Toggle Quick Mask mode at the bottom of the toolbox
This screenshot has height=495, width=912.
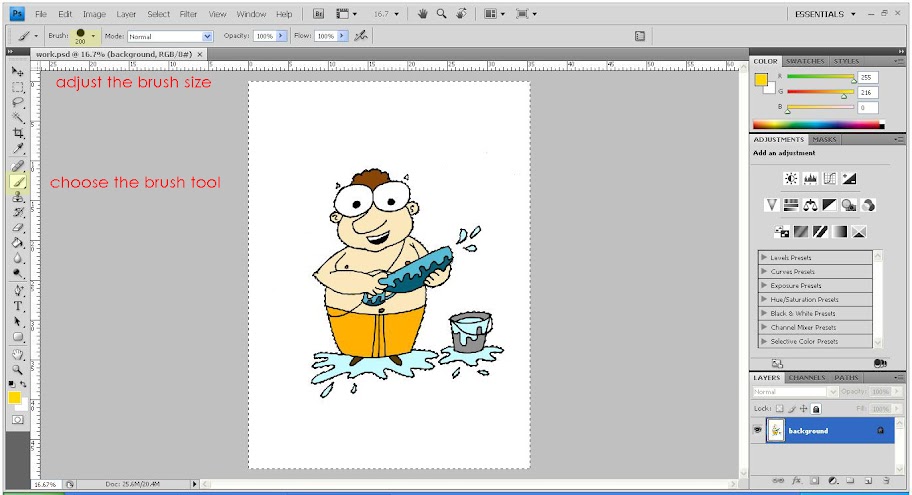click(18, 419)
